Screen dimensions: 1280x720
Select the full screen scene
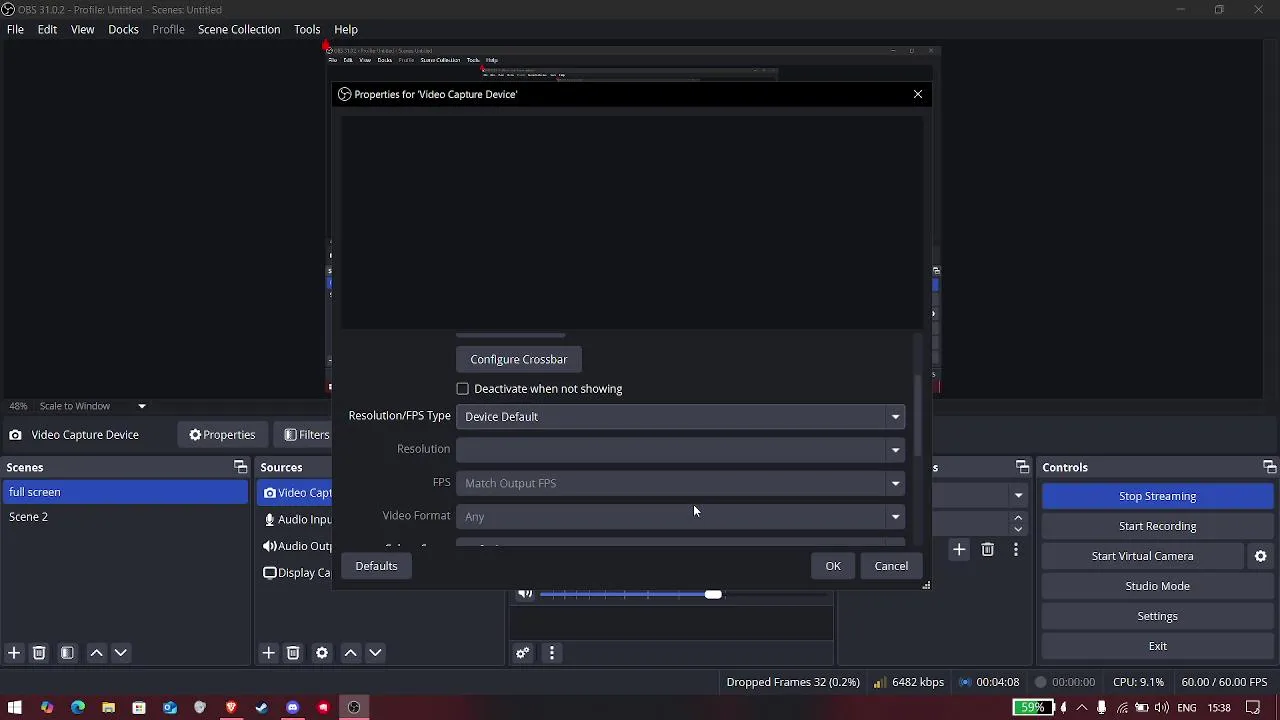pyautogui.click(x=125, y=492)
